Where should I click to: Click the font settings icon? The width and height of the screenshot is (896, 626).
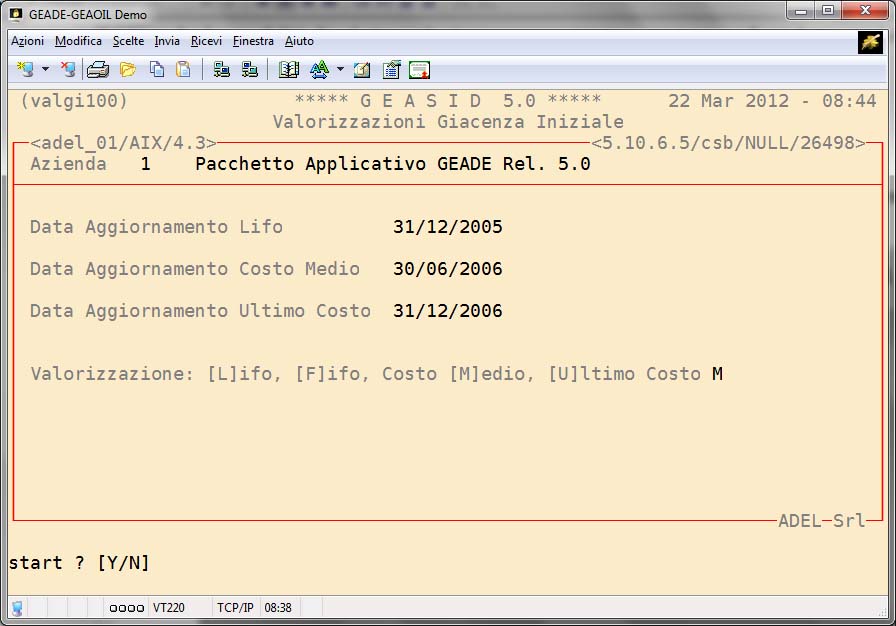[x=319, y=70]
